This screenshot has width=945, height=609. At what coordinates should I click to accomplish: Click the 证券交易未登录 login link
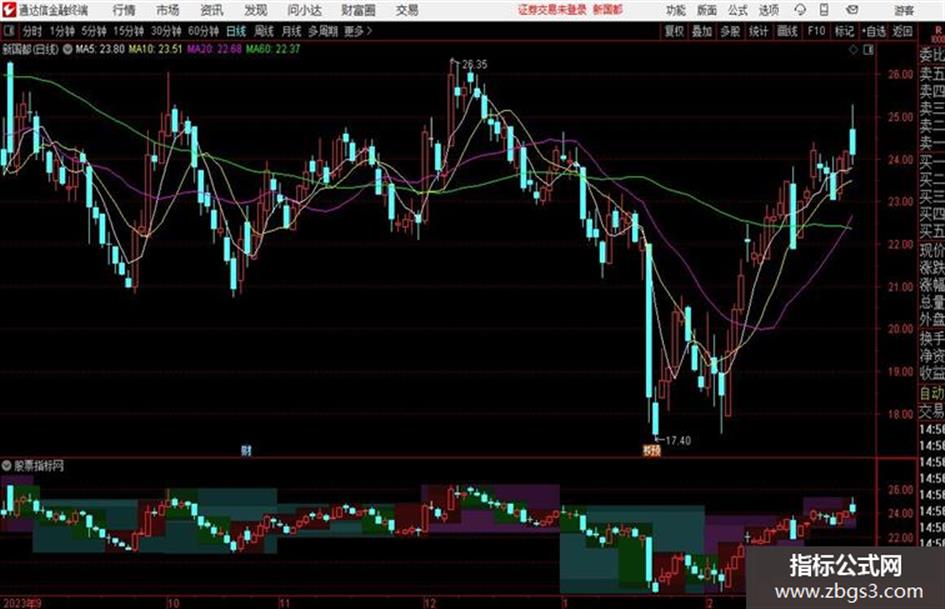tap(552, 10)
